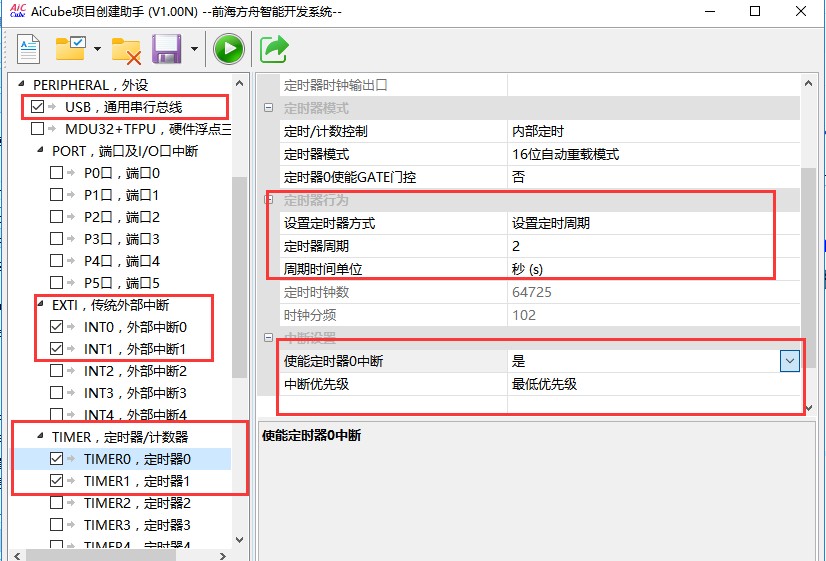The image size is (826, 561).
Task: Toggle the USB 通用串行总线 checkbox
Action: click(37, 107)
